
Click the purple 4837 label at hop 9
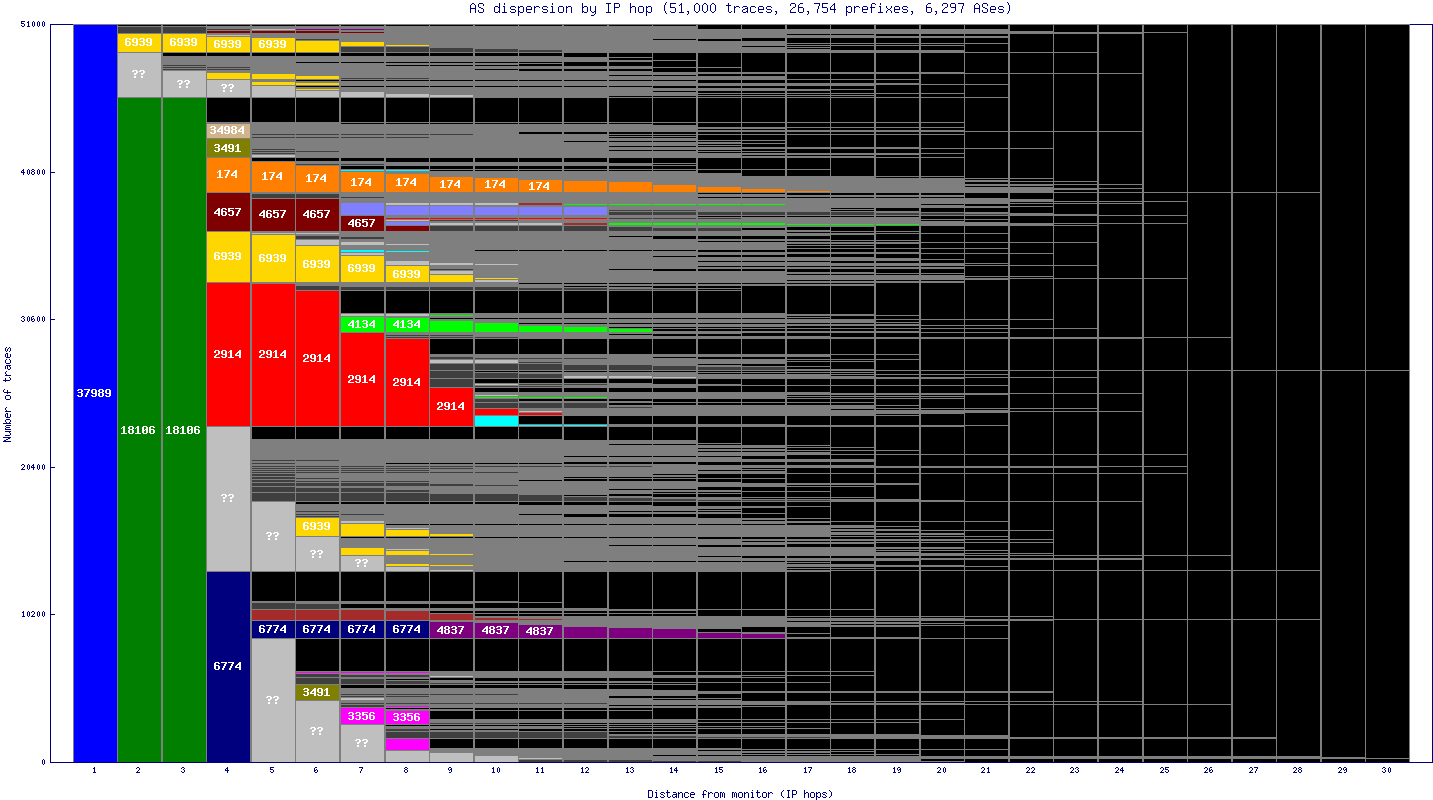451,630
